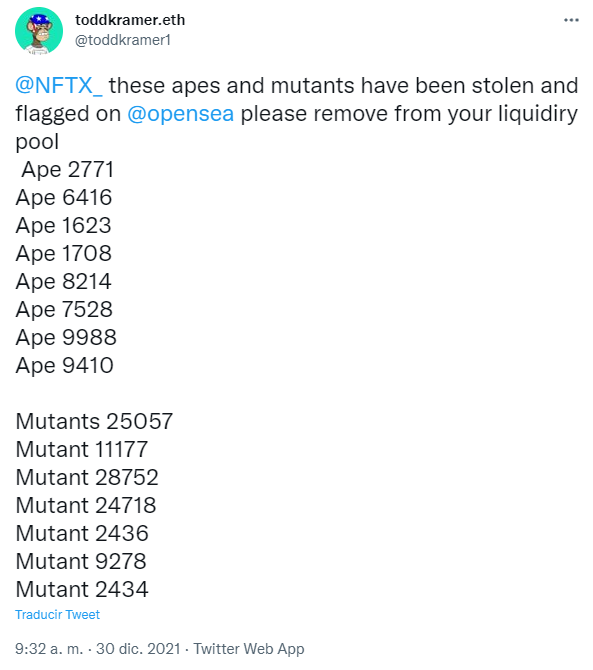Open the @NFTX_ mention

[x=59, y=85]
